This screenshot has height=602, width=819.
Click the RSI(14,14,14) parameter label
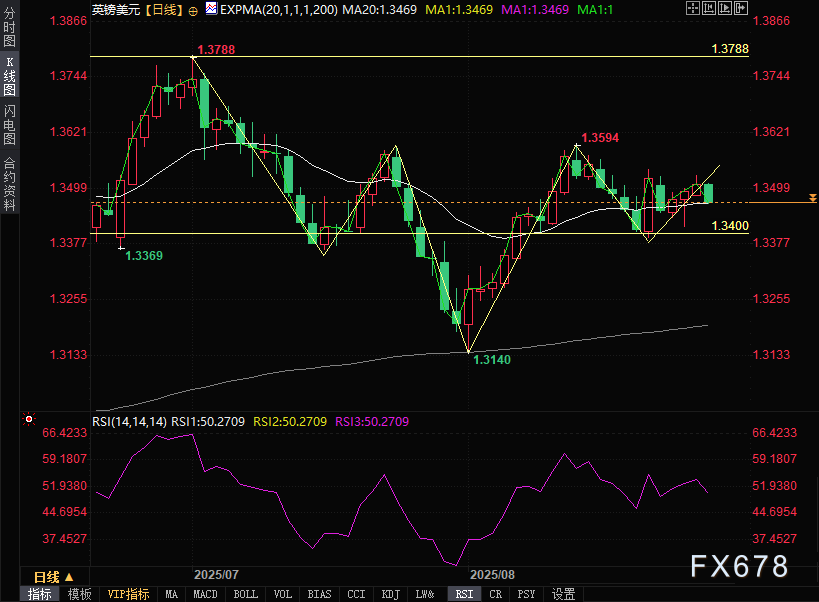pyautogui.click(x=129, y=422)
